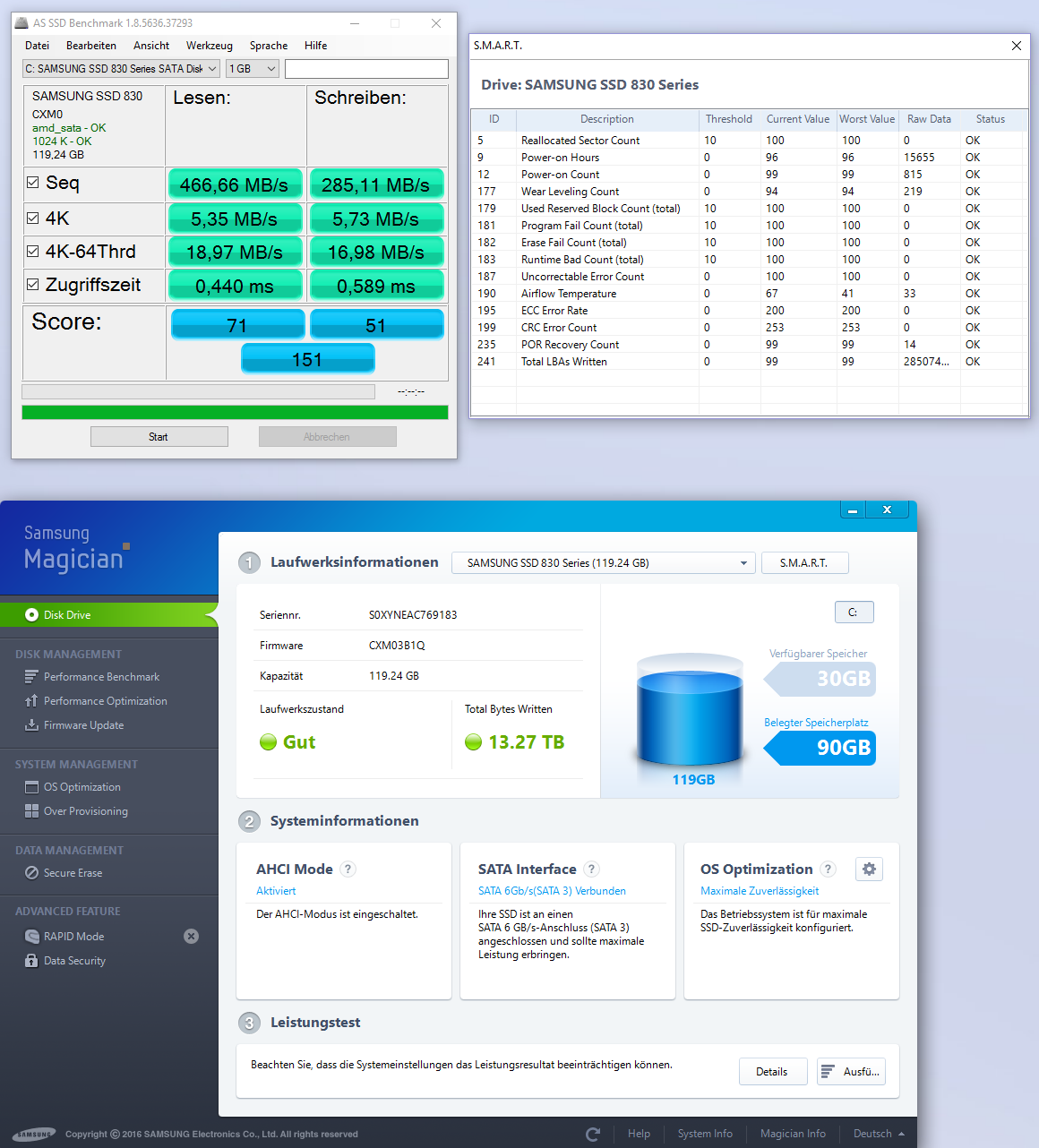This screenshot has width=1039, height=1148.
Task: Uncheck the 4K test checkbox
Action: (33, 218)
